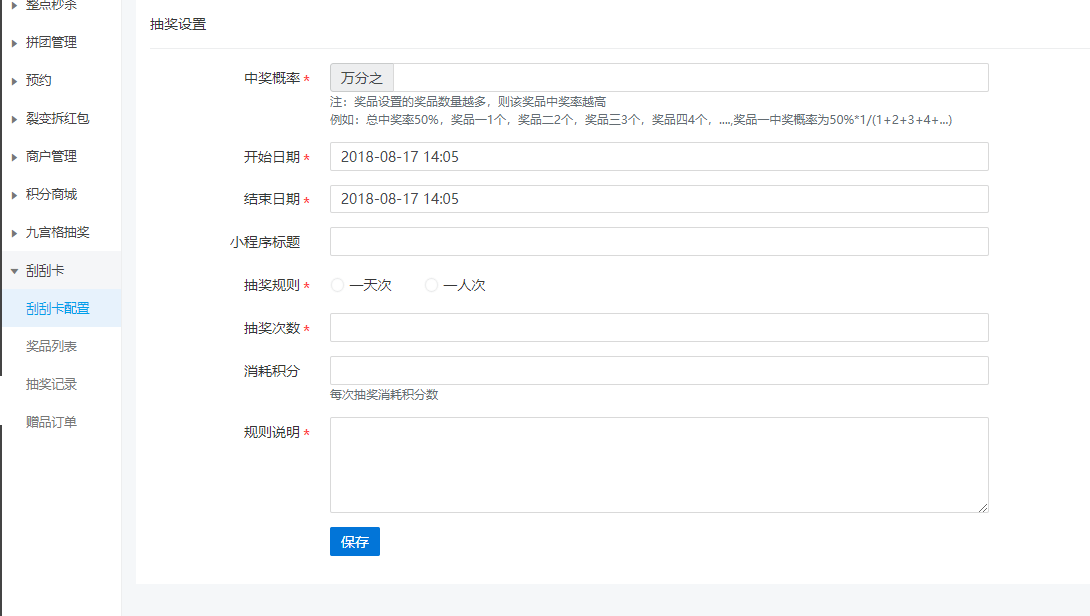Focus the 中奖概率 input field

(690, 78)
